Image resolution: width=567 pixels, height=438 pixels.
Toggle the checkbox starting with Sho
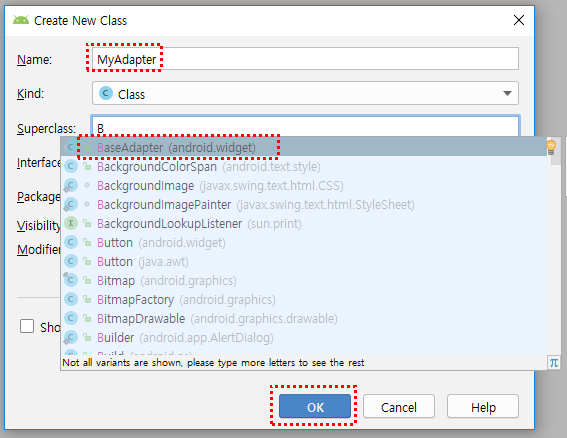click(x=27, y=326)
